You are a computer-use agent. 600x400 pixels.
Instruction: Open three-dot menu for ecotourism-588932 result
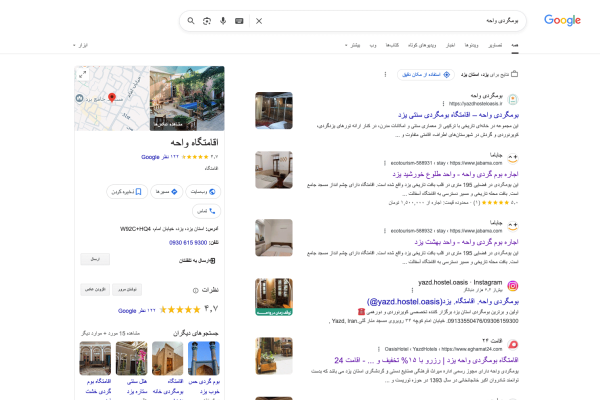[x=385, y=231]
